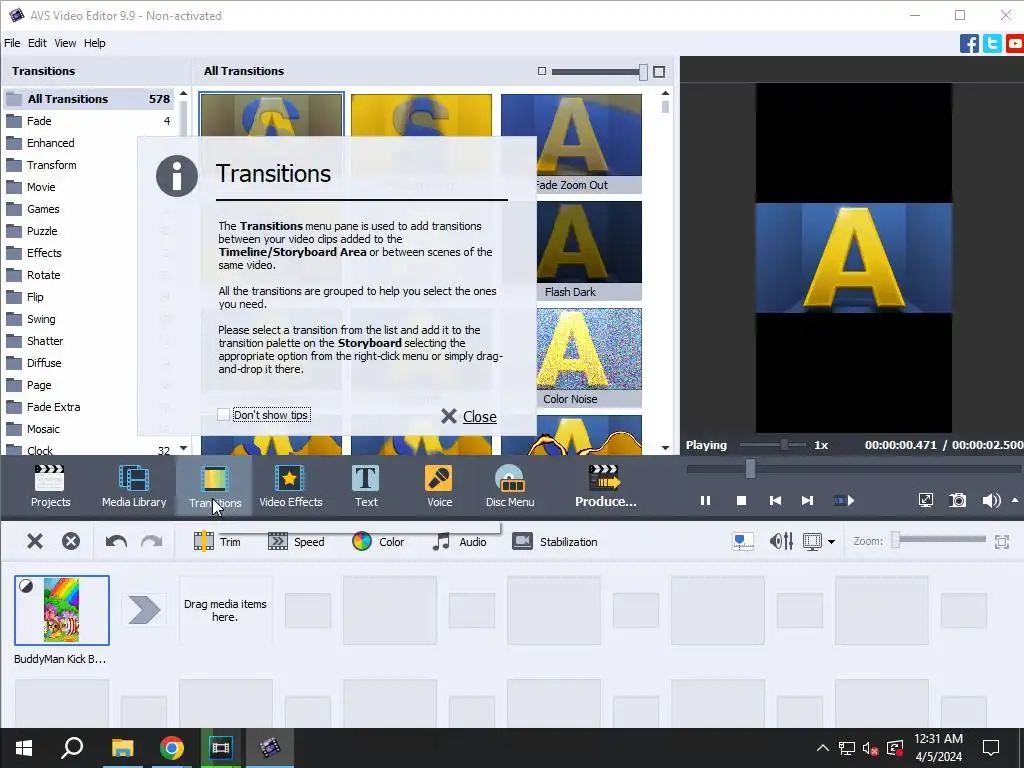Click the Produce button
The width and height of the screenshot is (1024, 768).
point(605,486)
